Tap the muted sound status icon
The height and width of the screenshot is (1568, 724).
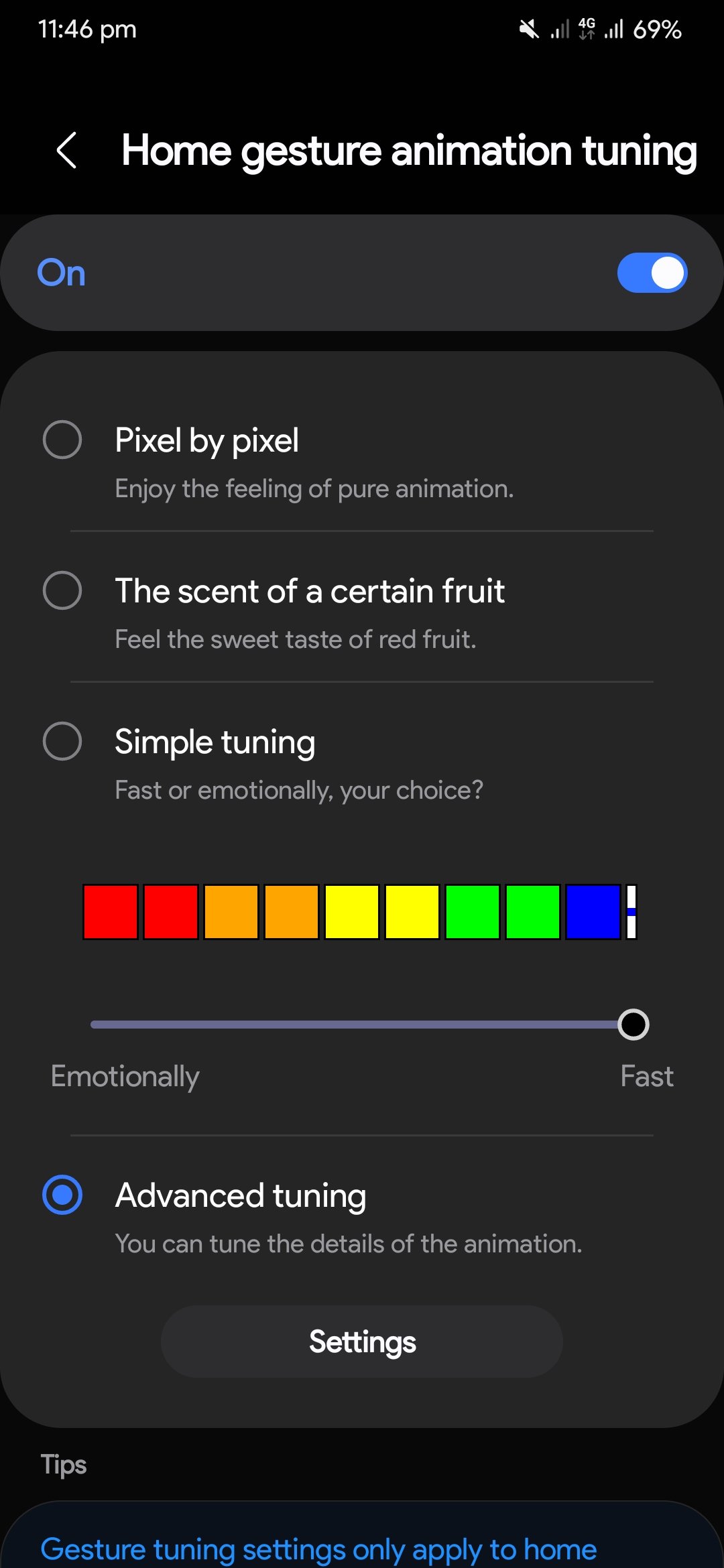tap(529, 29)
